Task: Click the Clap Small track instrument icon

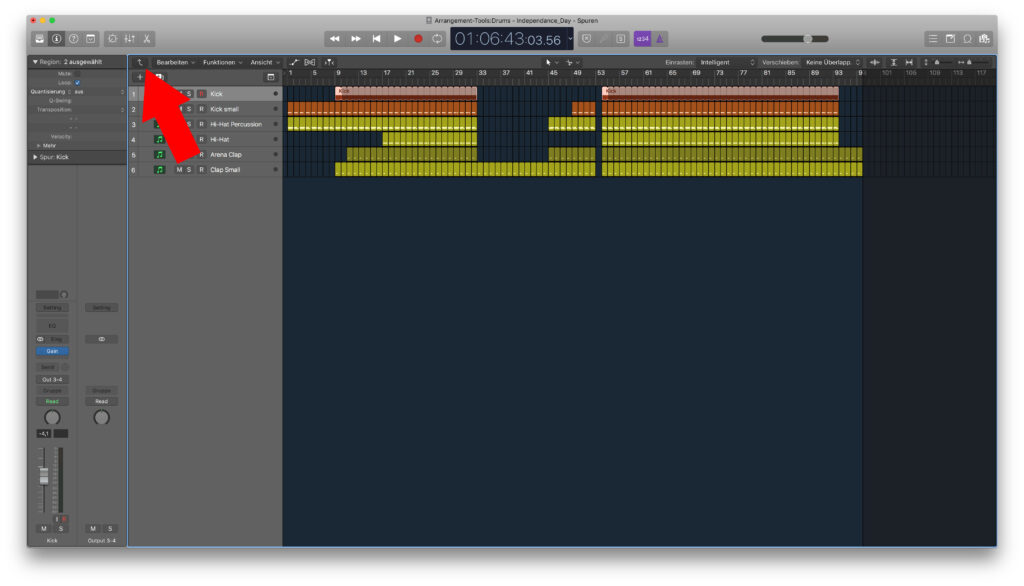Action: pyautogui.click(x=159, y=169)
